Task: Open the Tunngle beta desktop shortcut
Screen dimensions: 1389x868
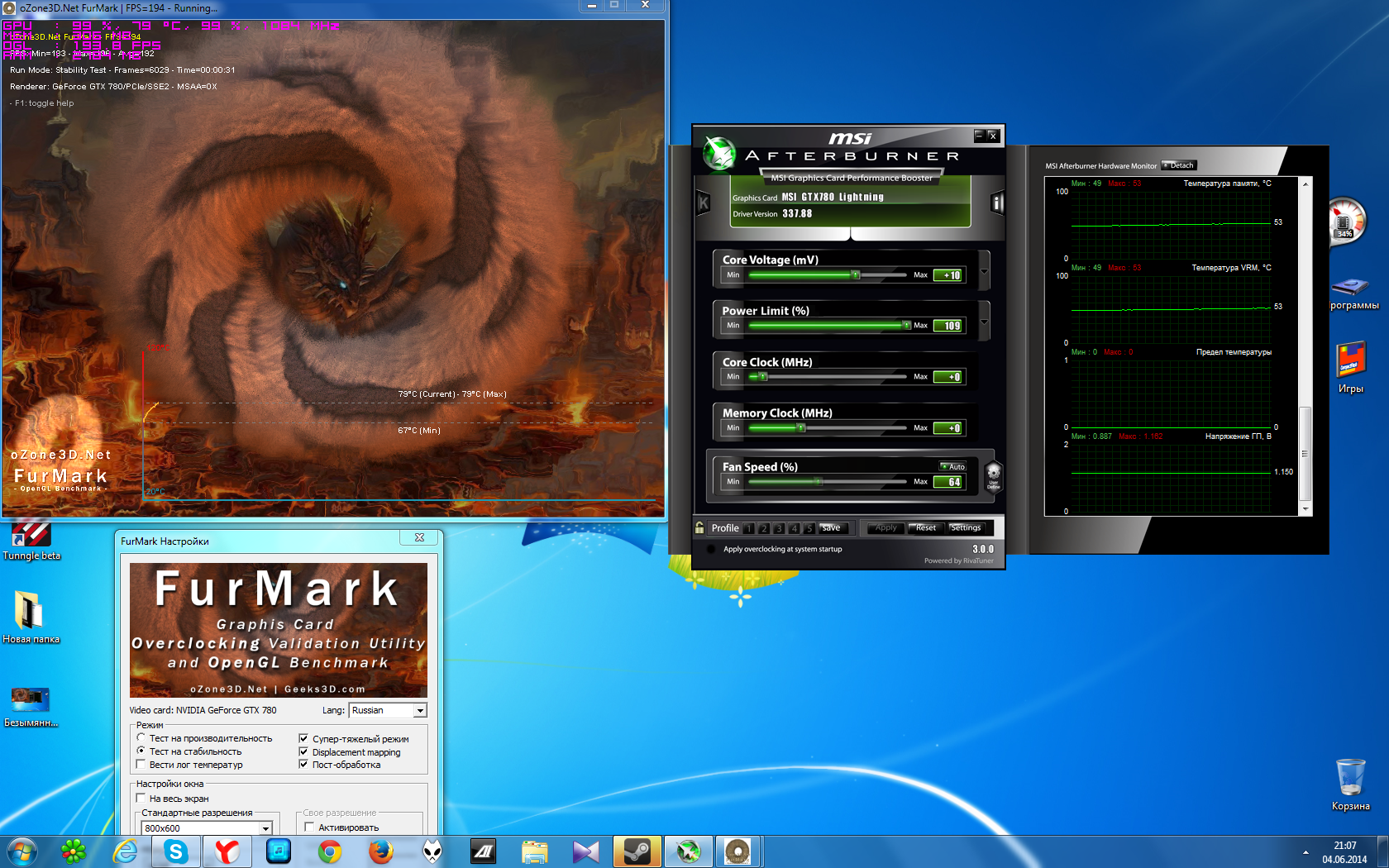Action: [x=31, y=541]
